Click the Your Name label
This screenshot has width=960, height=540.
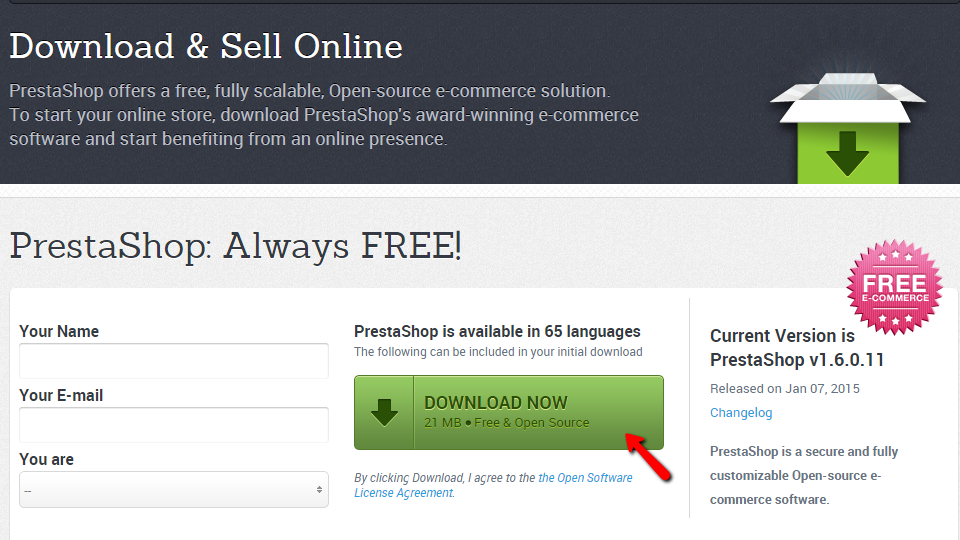click(x=59, y=331)
